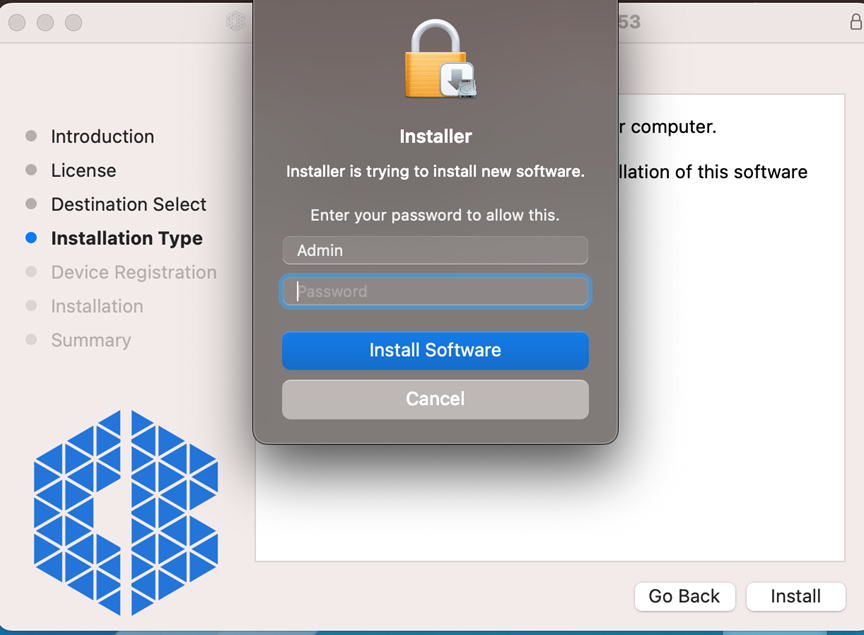Click the golden padlock Installer icon

point(436,62)
